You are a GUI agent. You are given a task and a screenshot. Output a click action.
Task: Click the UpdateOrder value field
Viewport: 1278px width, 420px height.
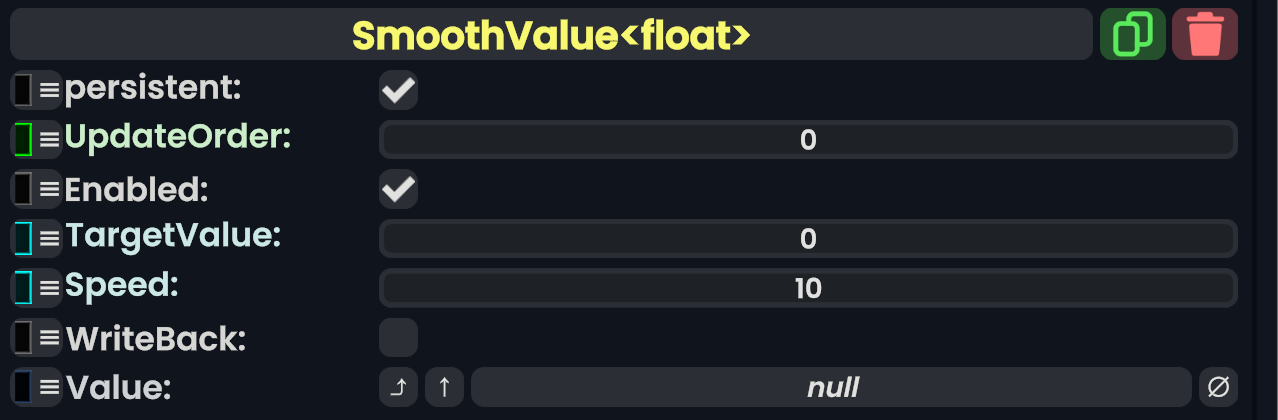point(808,140)
